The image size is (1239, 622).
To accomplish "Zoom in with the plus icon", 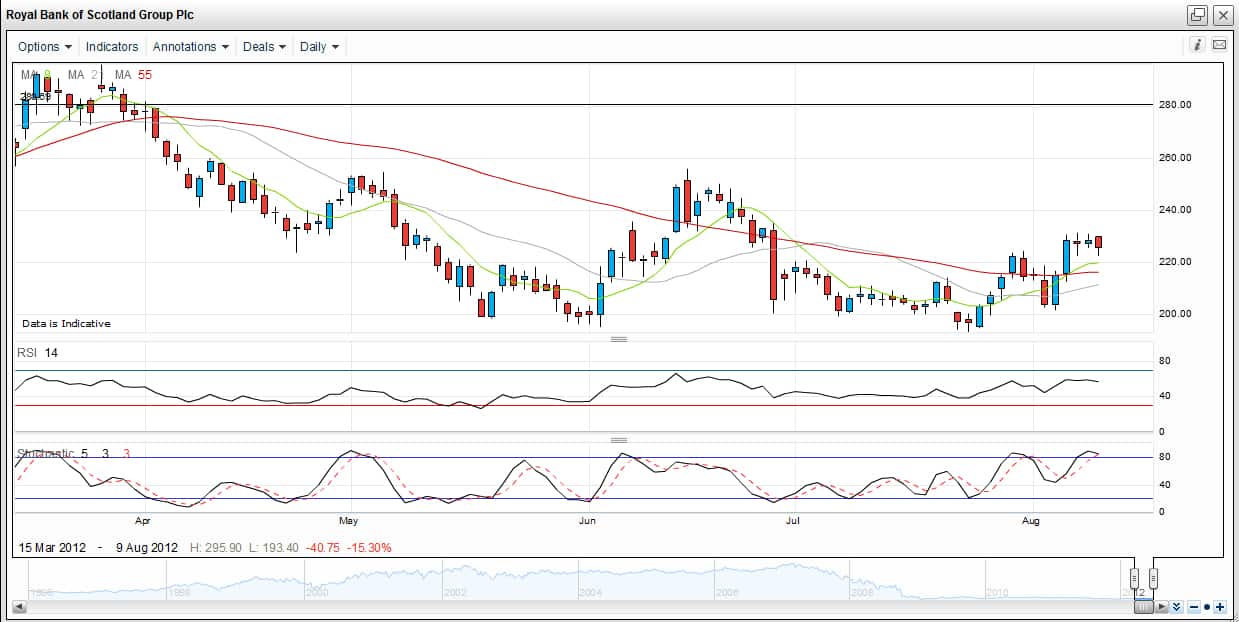I will coord(1220,607).
